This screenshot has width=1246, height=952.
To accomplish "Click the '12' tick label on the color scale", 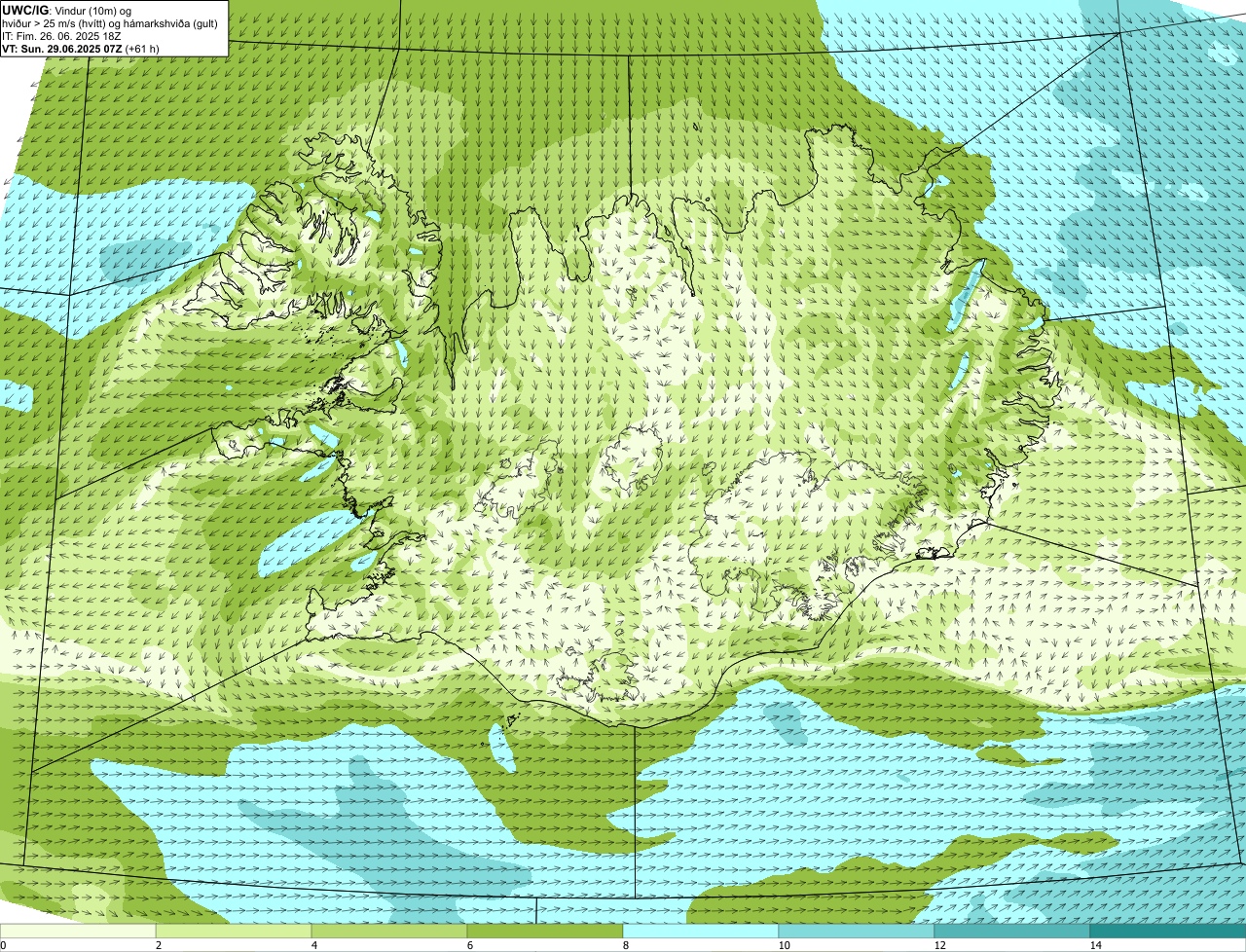I will 939,945.
